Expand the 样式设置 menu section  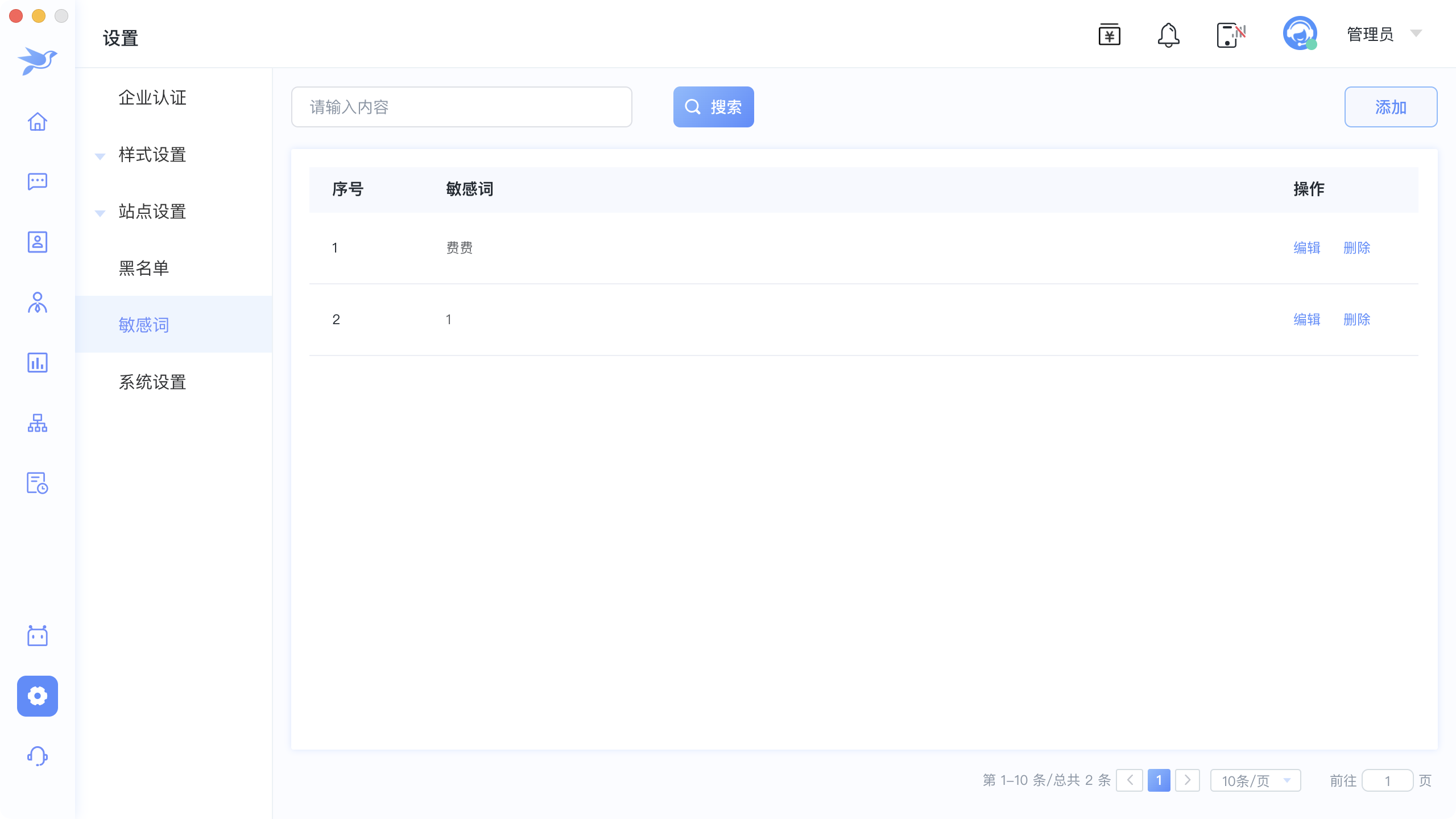(152, 155)
